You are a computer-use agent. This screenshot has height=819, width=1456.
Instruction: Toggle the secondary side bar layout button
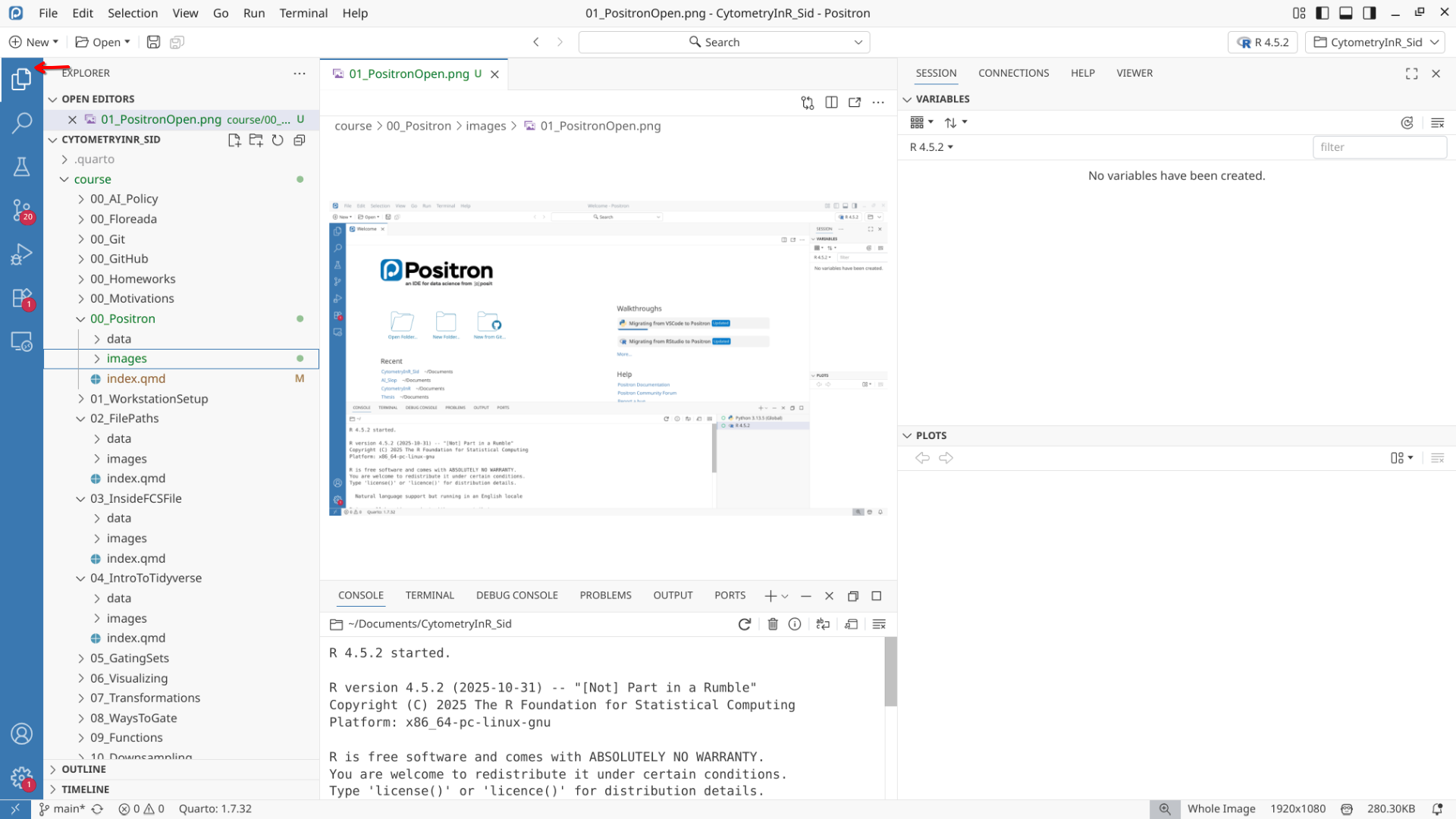point(1370,13)
